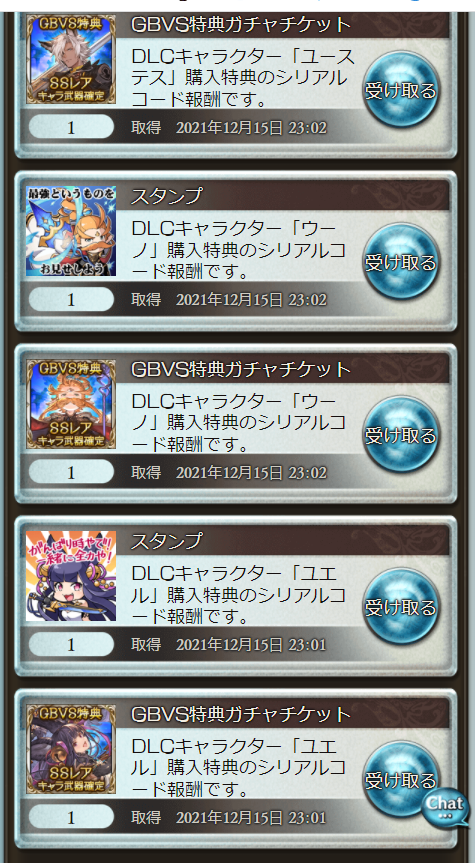Screen dimensions: 475x863
Task: Tap the ウーノ SS rare ticket icon
Action: point(71,404)
